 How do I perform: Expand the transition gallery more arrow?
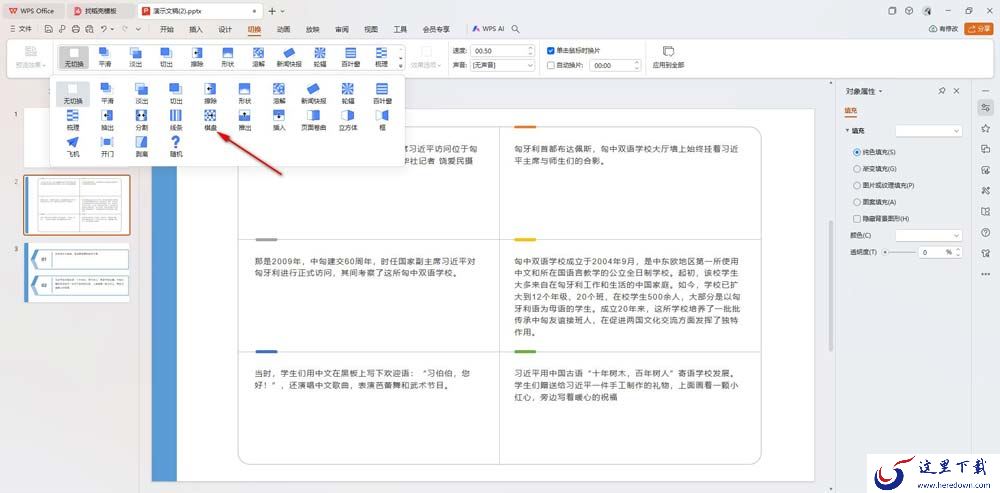(x=401, y=65)
